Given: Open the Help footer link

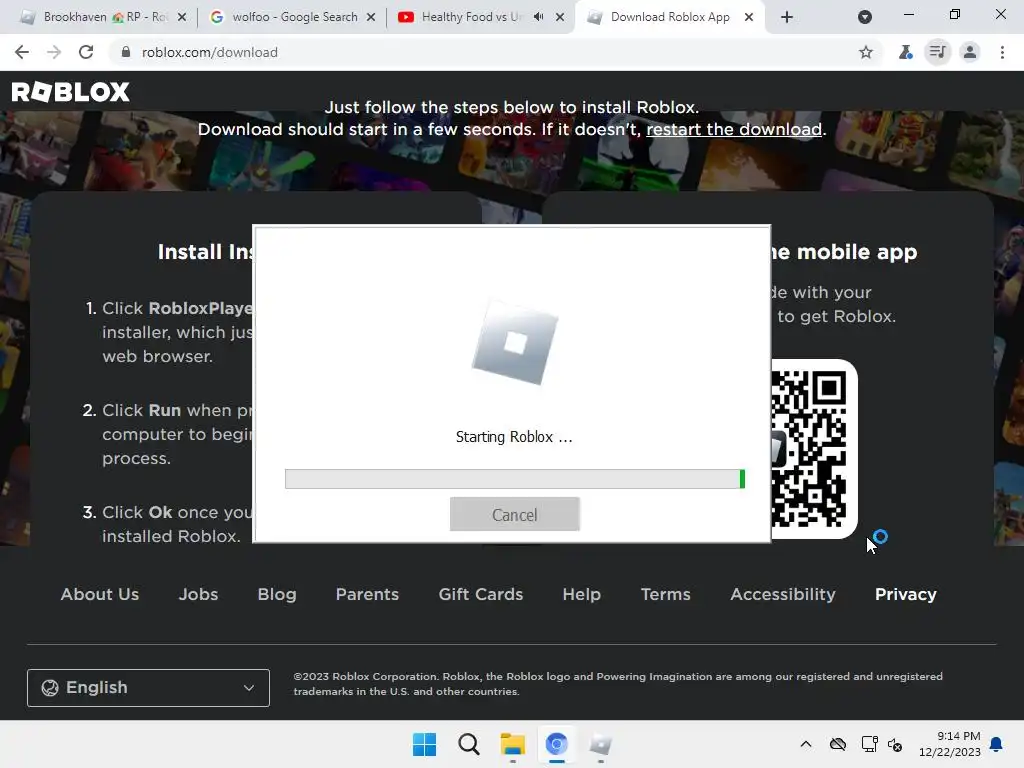Looking at the screenshot, I should coord(581,594).
